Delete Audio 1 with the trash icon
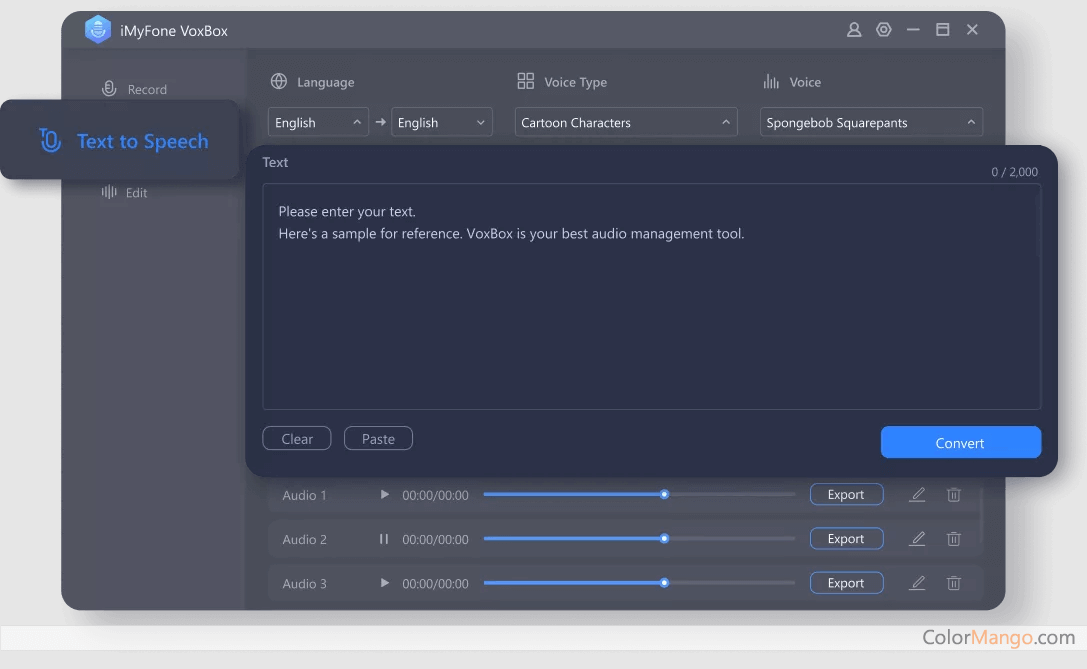This screenshot has height=669, width=1087. coord(954,495)
